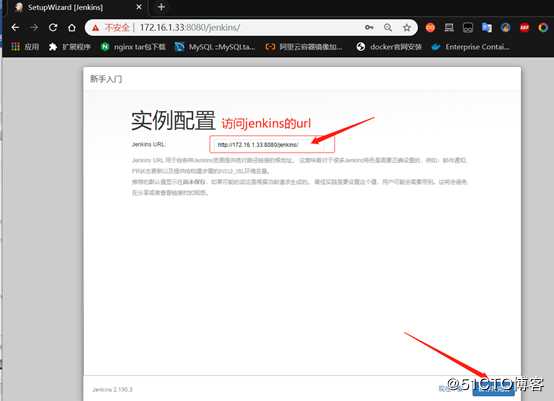Screen dimensions: 554x401
Task: Click the Jenkins version text in footer
Action: pyautogui.click(x=112, y=389)
